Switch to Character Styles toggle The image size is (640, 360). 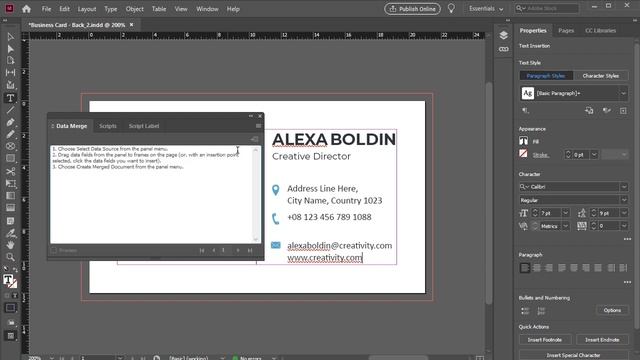click(600, 76)
